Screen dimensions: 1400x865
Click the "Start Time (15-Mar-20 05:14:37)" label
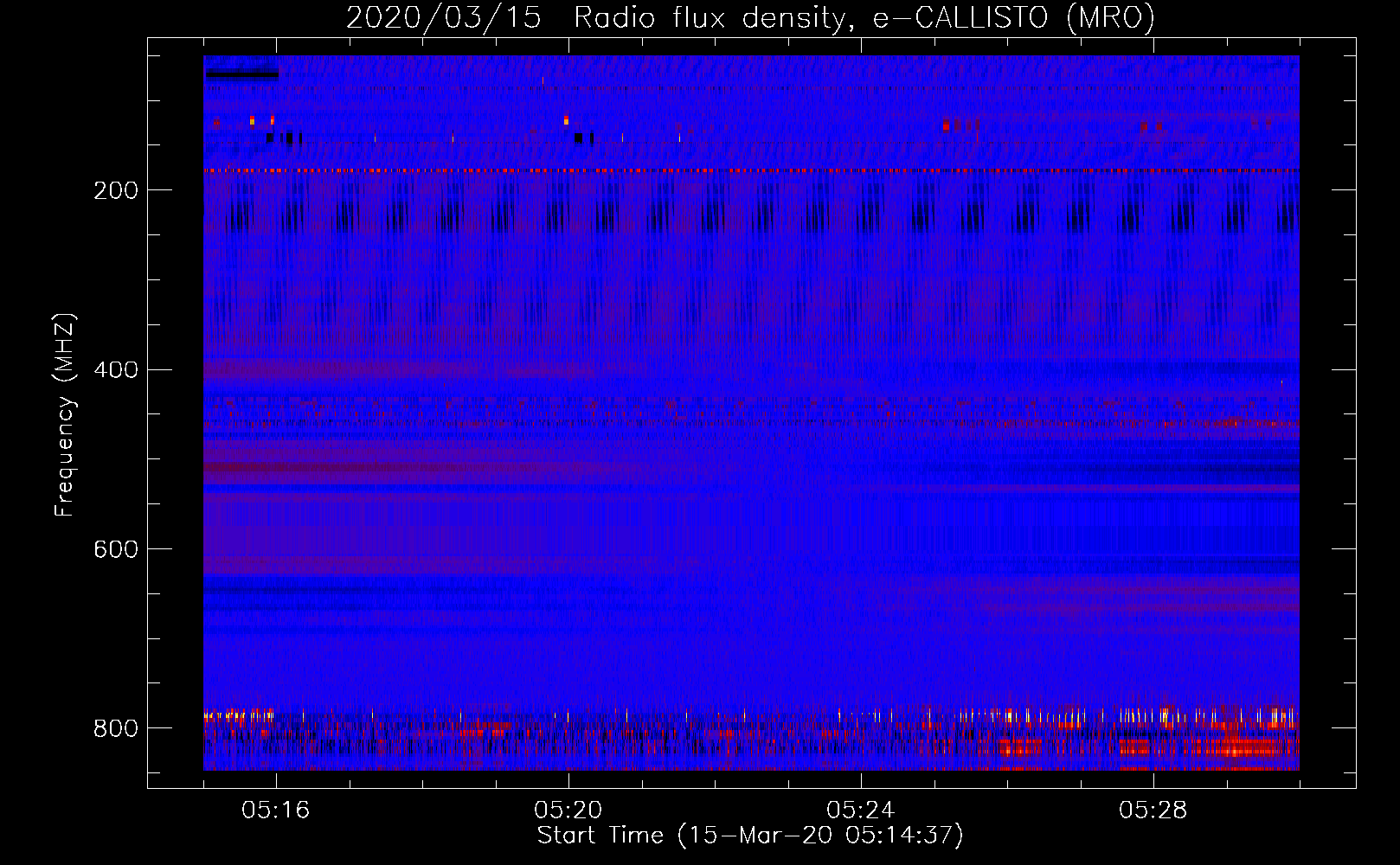750,836
